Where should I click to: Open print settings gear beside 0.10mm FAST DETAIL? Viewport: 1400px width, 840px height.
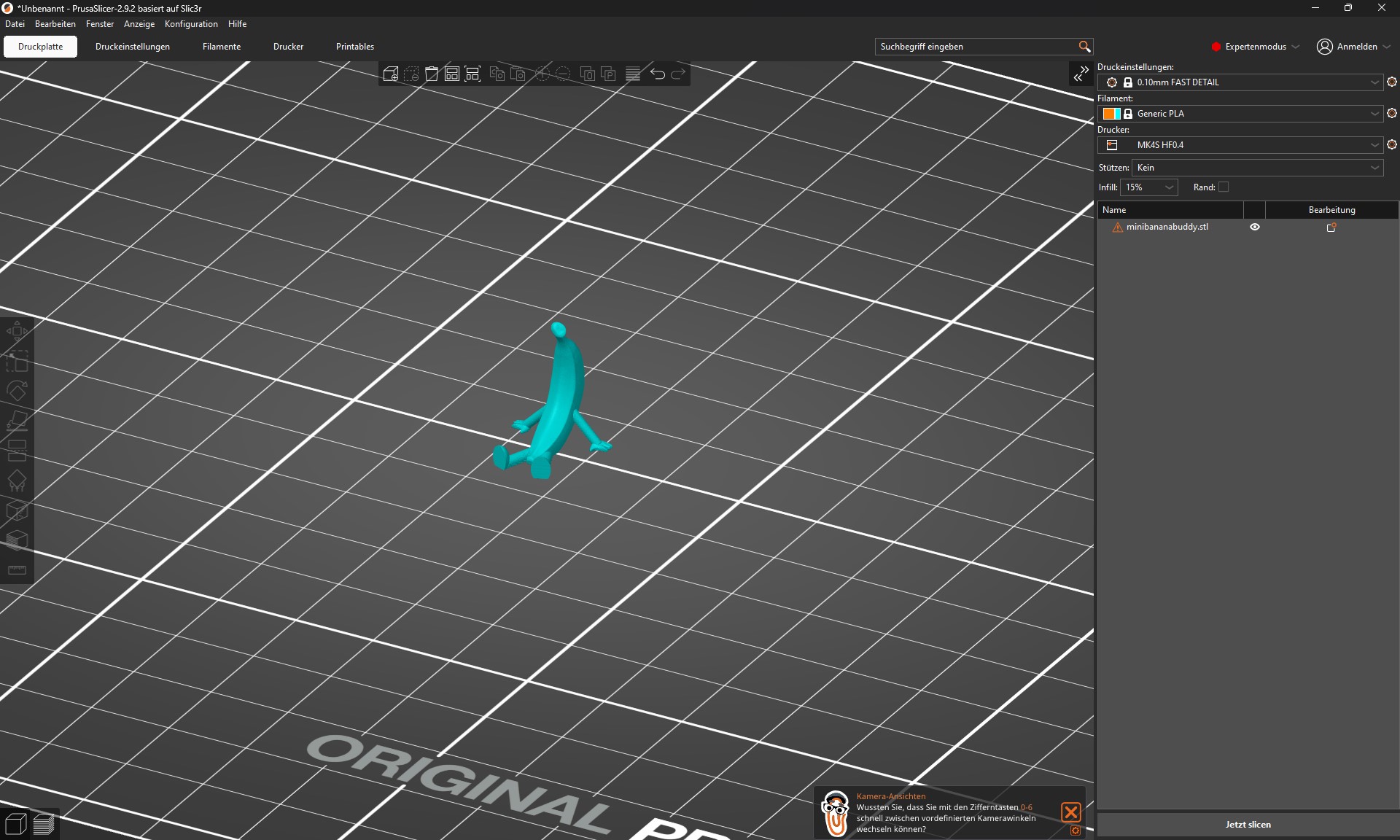(1392, 82)
